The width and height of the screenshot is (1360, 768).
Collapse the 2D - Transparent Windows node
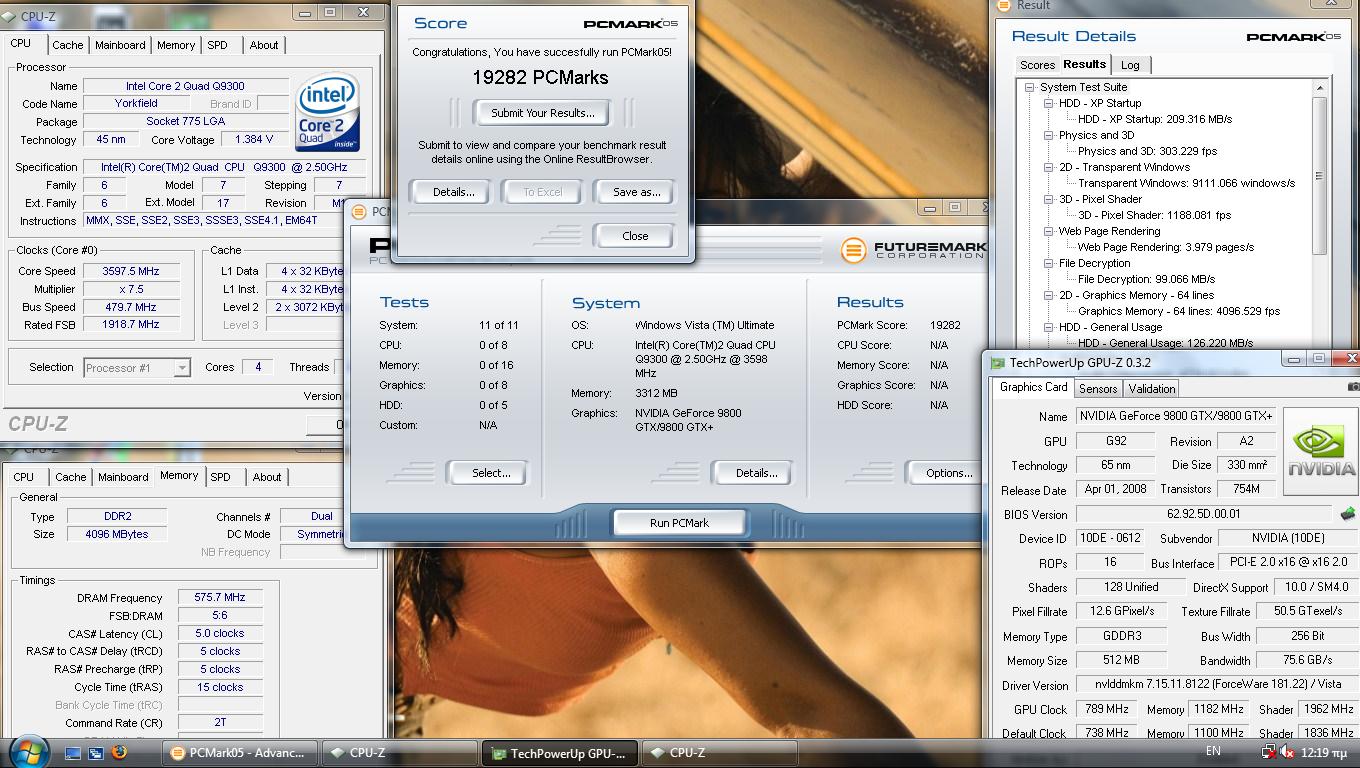(1049, 167)
